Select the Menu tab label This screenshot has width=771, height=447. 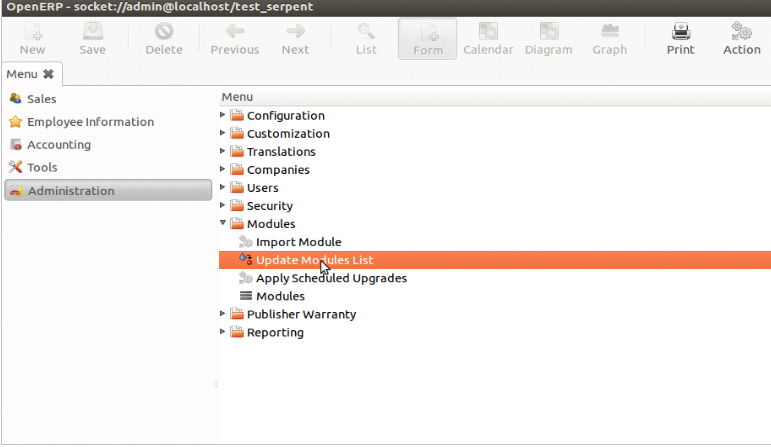[x=22, y=74]
